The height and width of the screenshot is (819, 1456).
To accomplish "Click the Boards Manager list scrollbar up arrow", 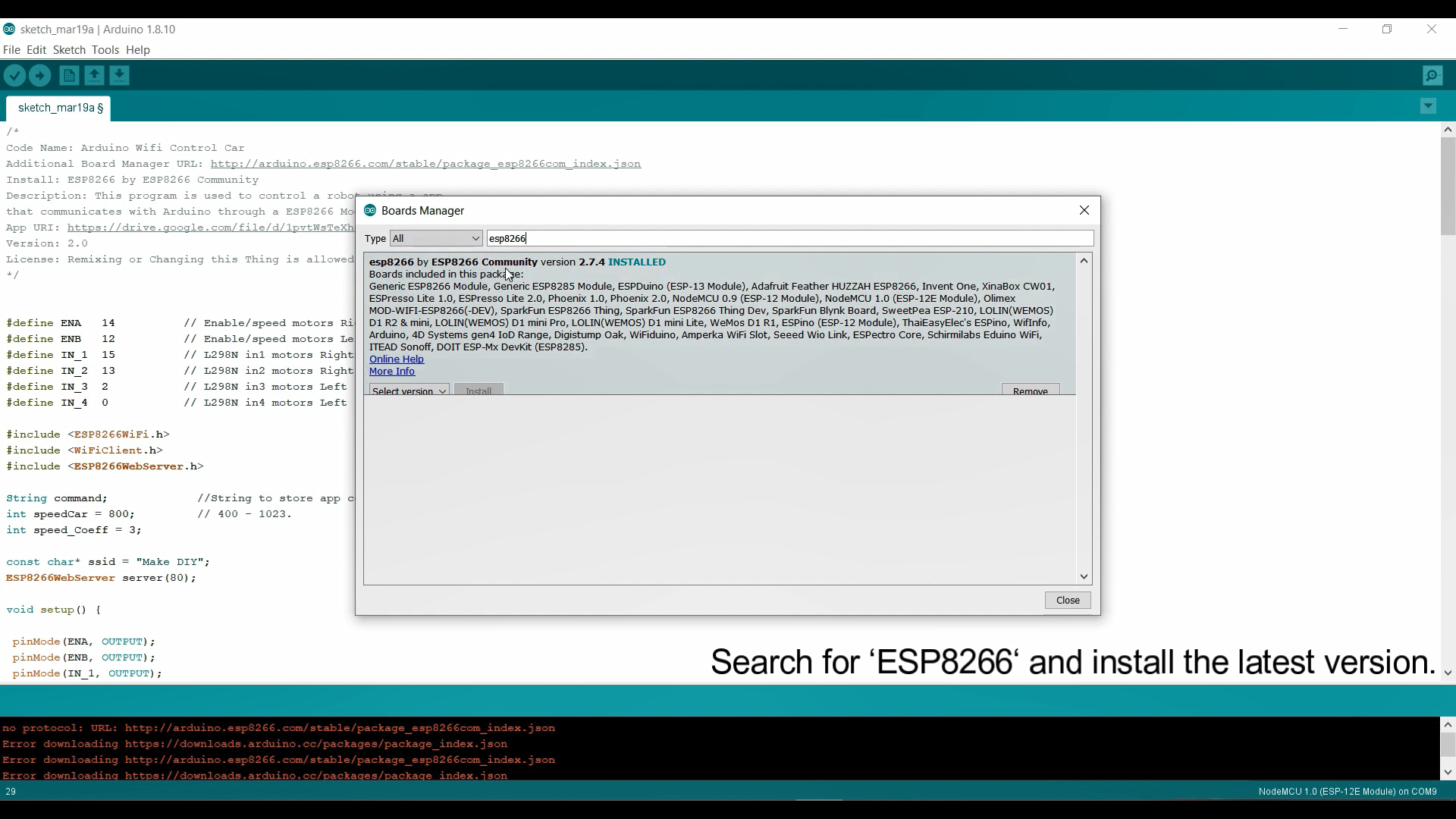I will pos(1084,261).
